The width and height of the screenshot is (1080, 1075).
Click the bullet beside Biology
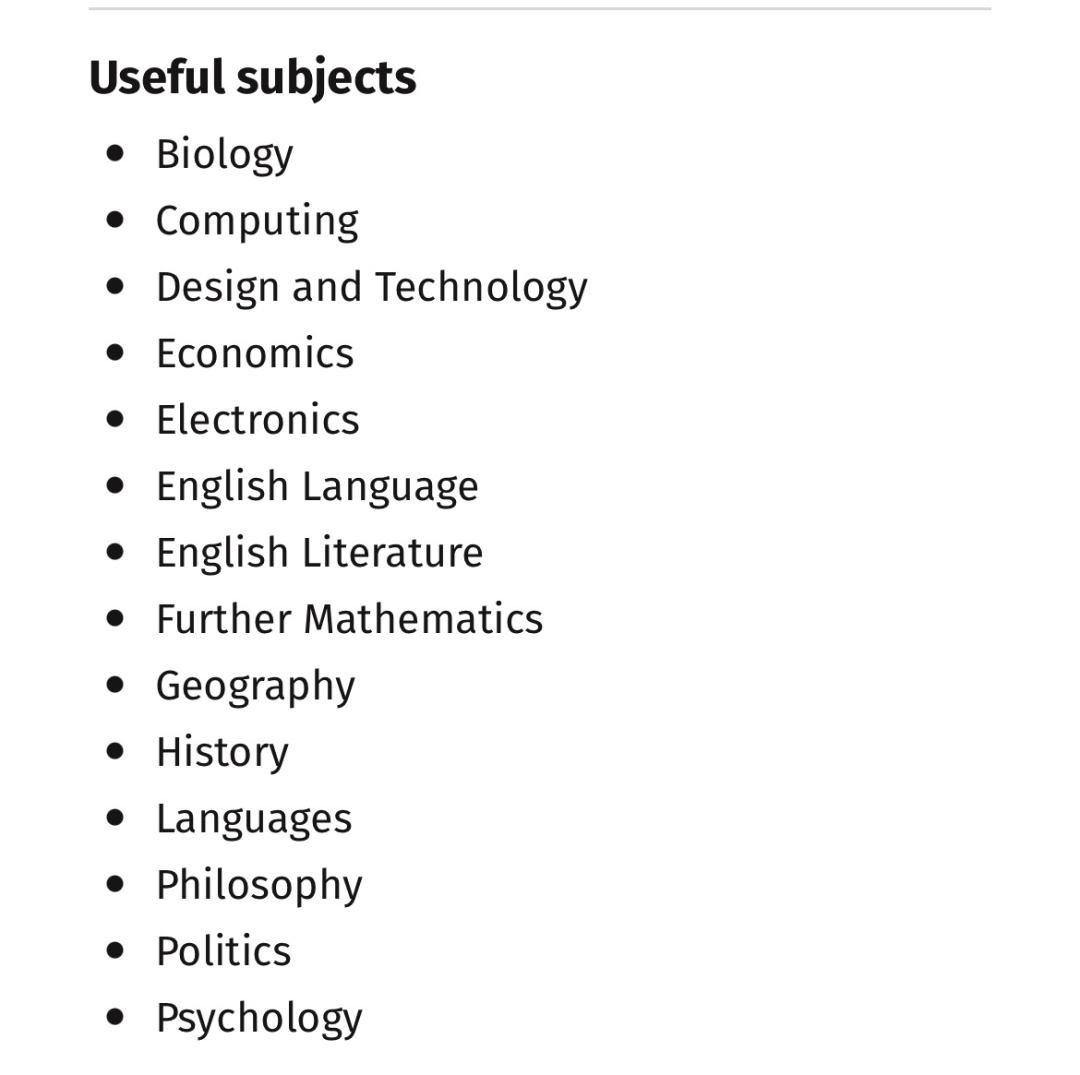click(x=116, y=154)
